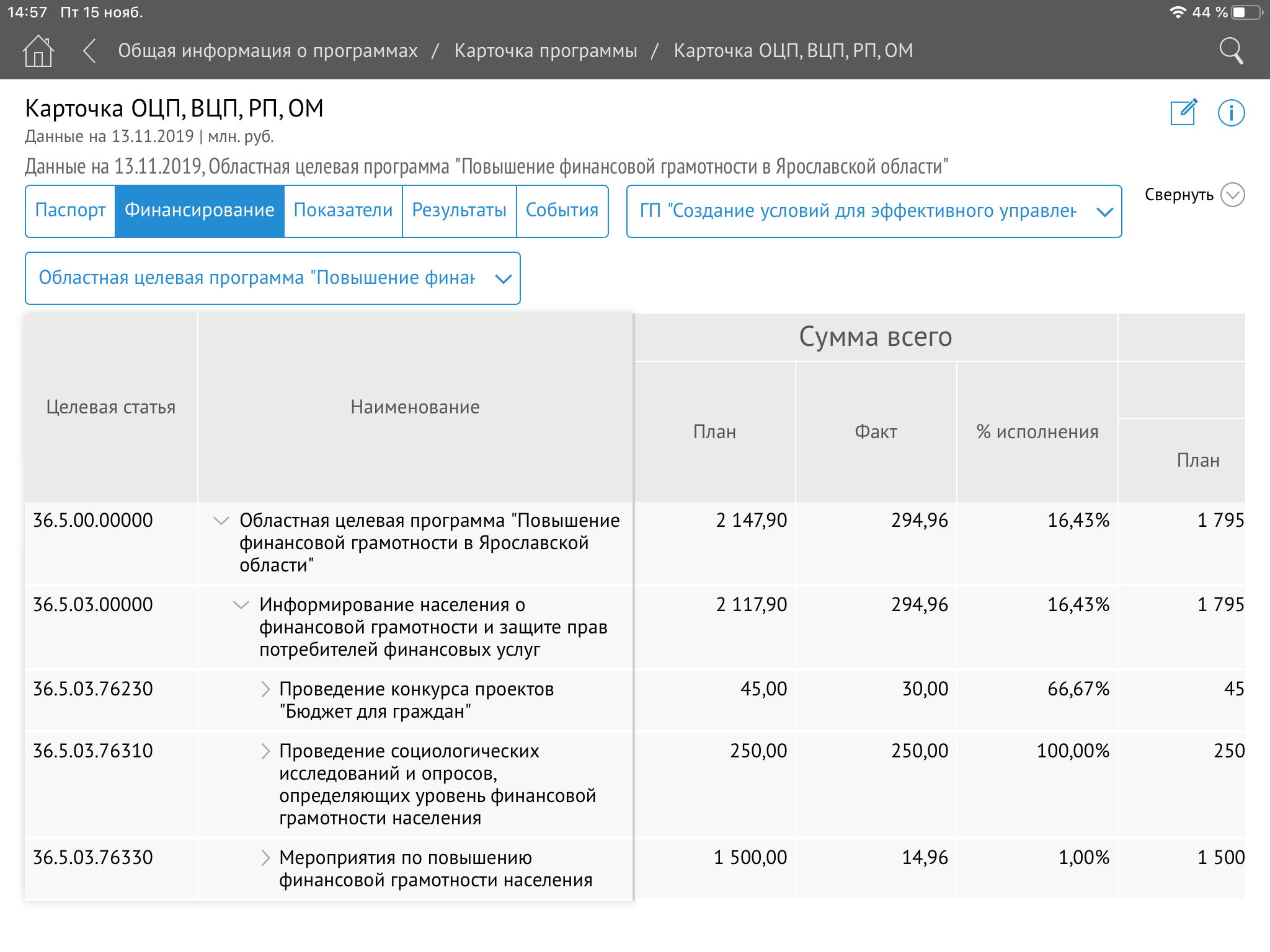Screen dimensions: 1270x952
Task: Expand Проведение социологических исследований row
Action: (265, 751)
